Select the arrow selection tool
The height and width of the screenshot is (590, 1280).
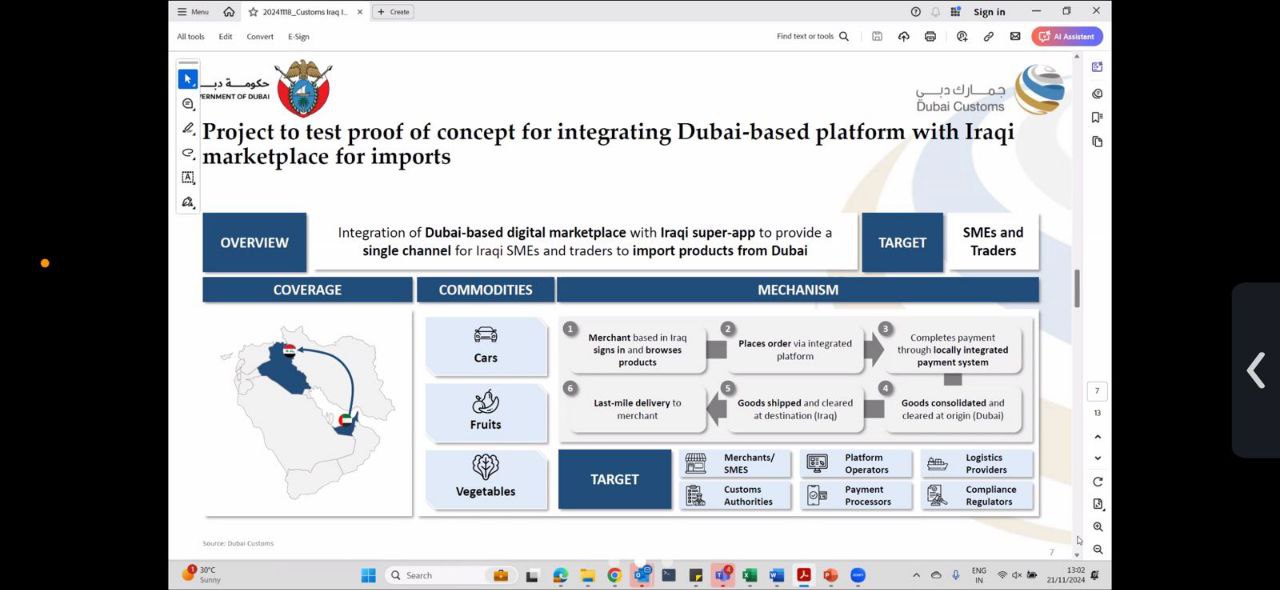pyautogui.click(x=187, y=79)
